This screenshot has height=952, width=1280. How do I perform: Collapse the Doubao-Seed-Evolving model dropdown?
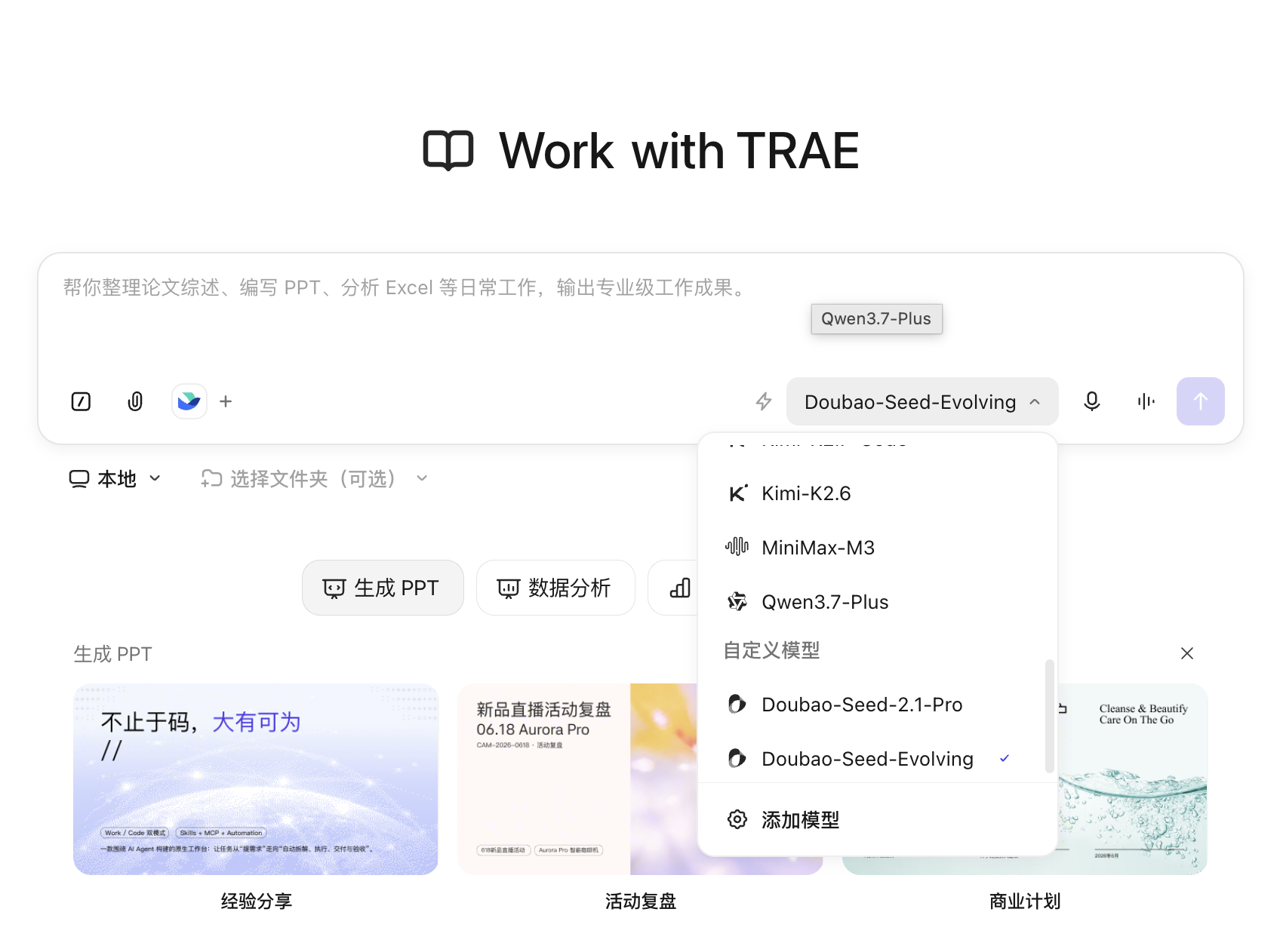(922, 401)
